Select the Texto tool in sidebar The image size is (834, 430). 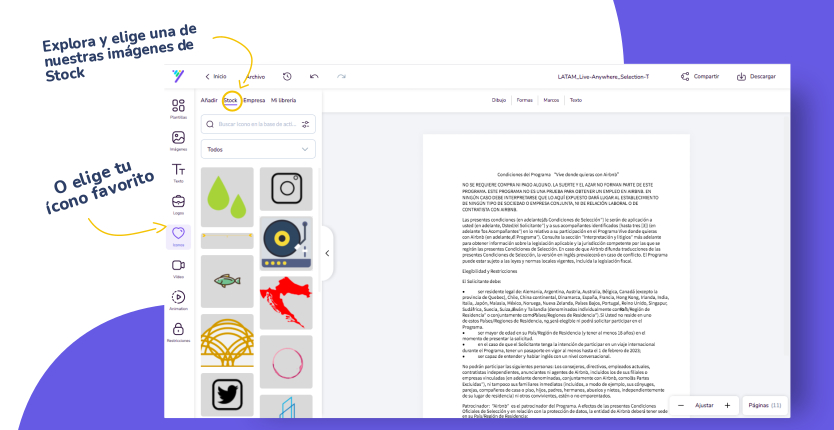pos(178,173)
